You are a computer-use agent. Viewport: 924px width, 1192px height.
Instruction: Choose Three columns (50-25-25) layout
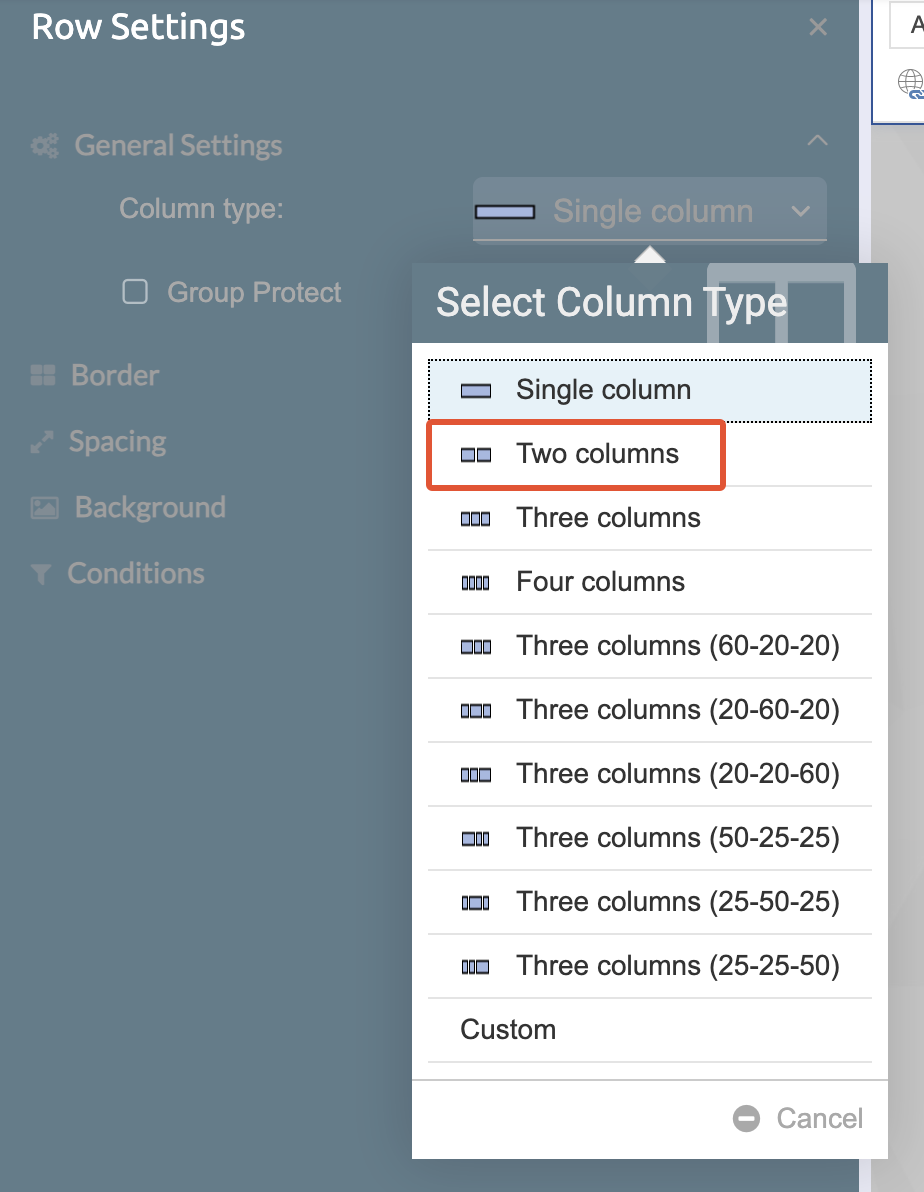tap(677, 838)
